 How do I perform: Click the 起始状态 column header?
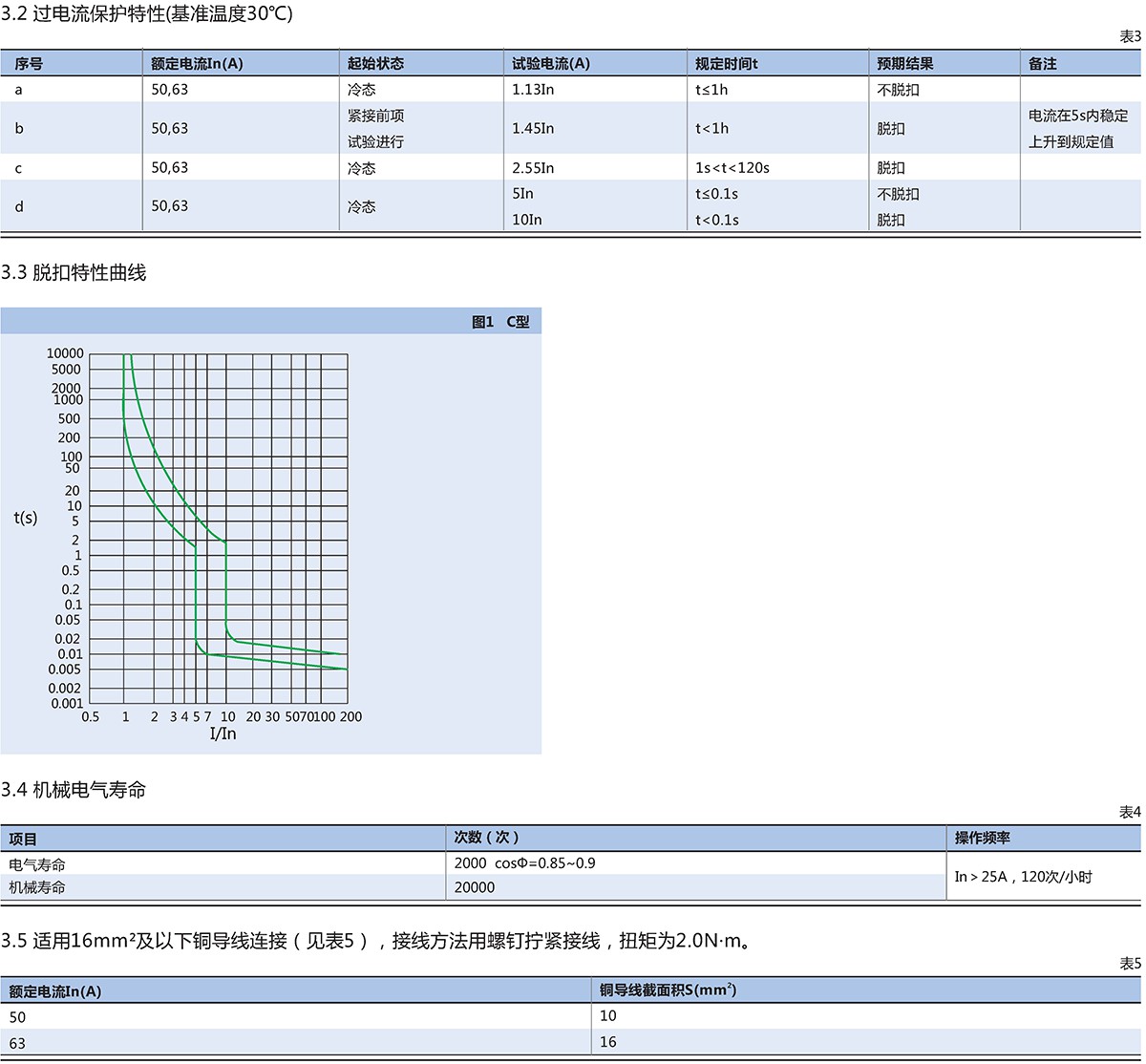[375, 64]
